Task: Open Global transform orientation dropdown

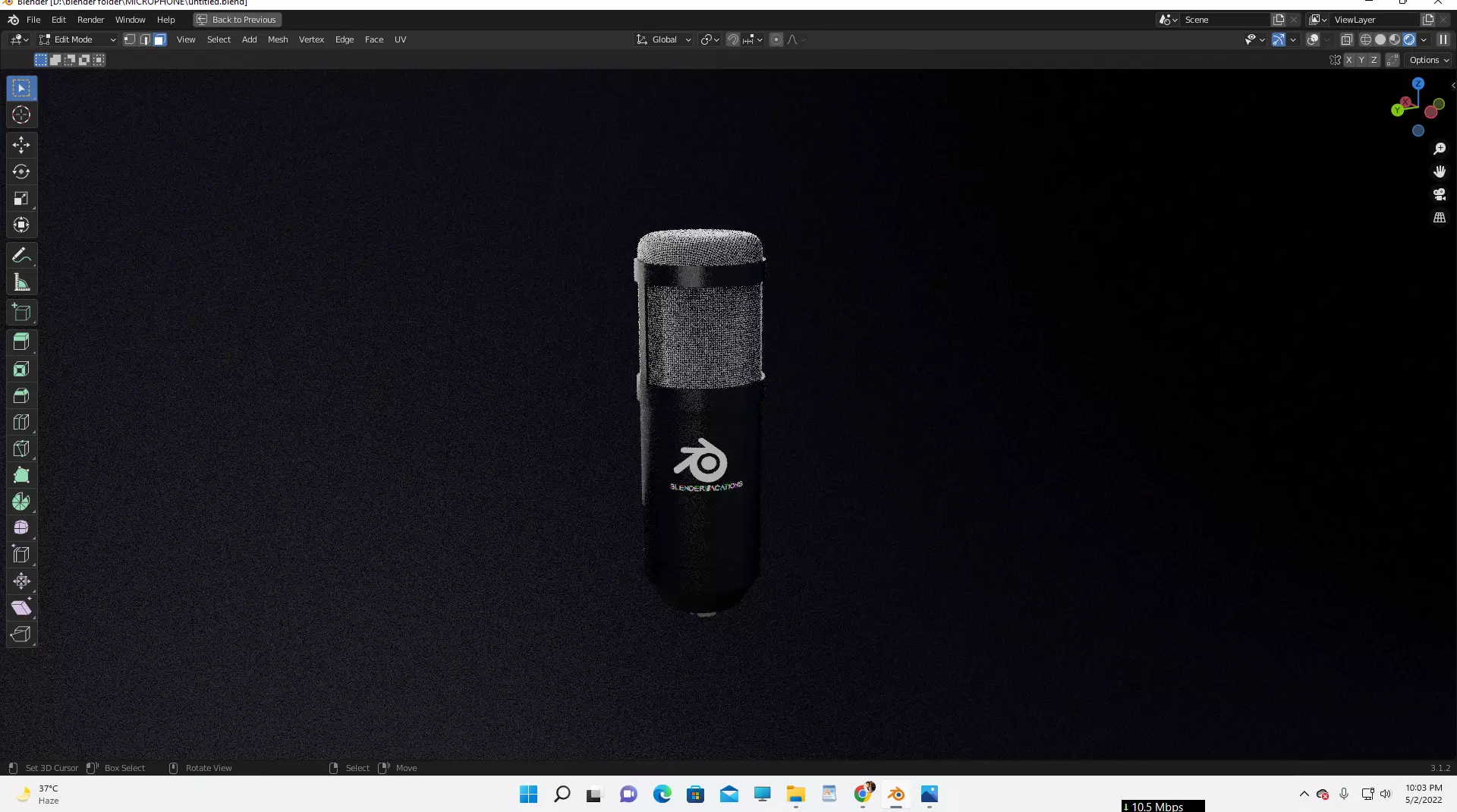Action: click(x=664, y=39)
